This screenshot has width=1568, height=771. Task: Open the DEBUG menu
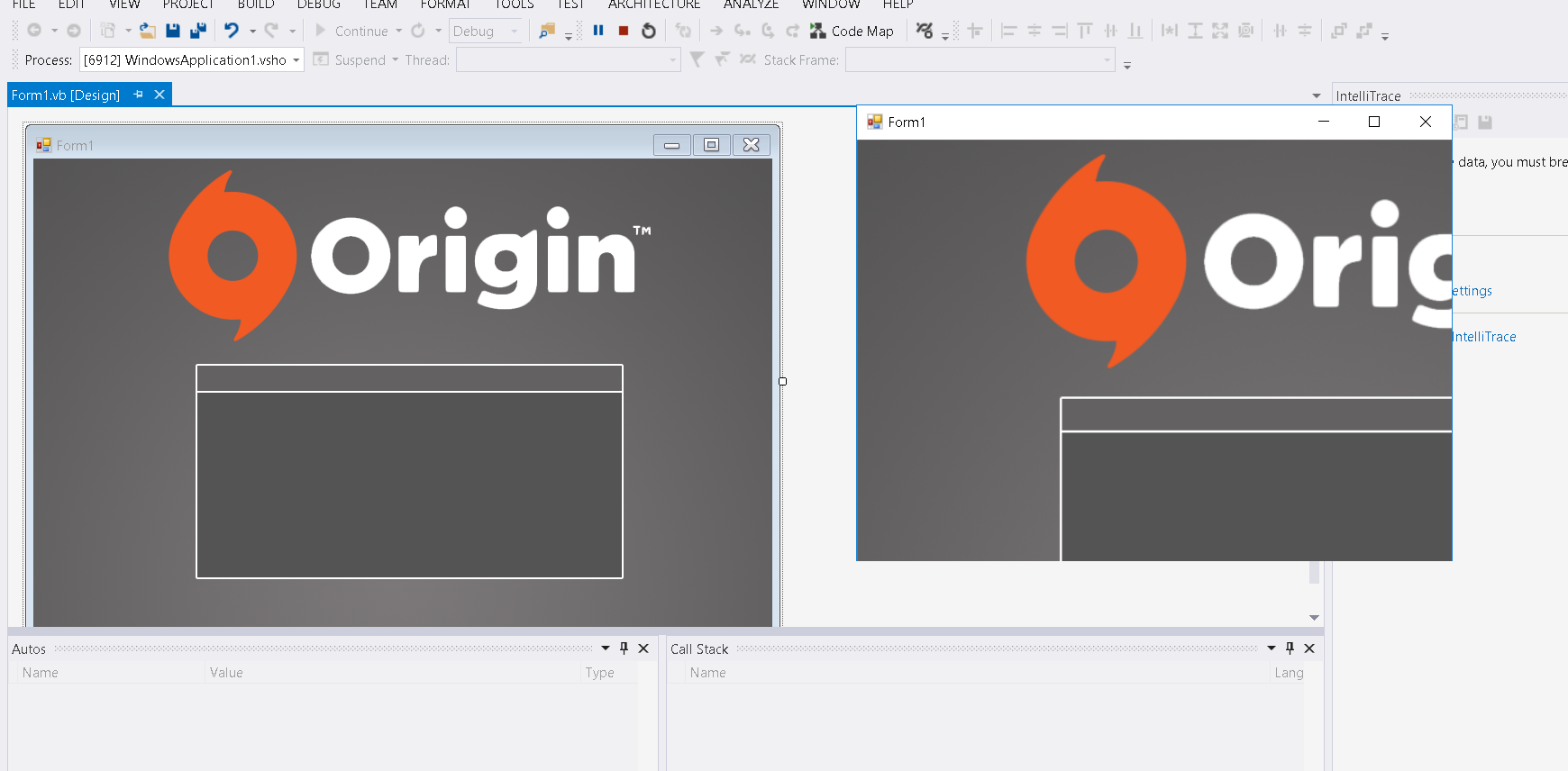pos(318,5)
